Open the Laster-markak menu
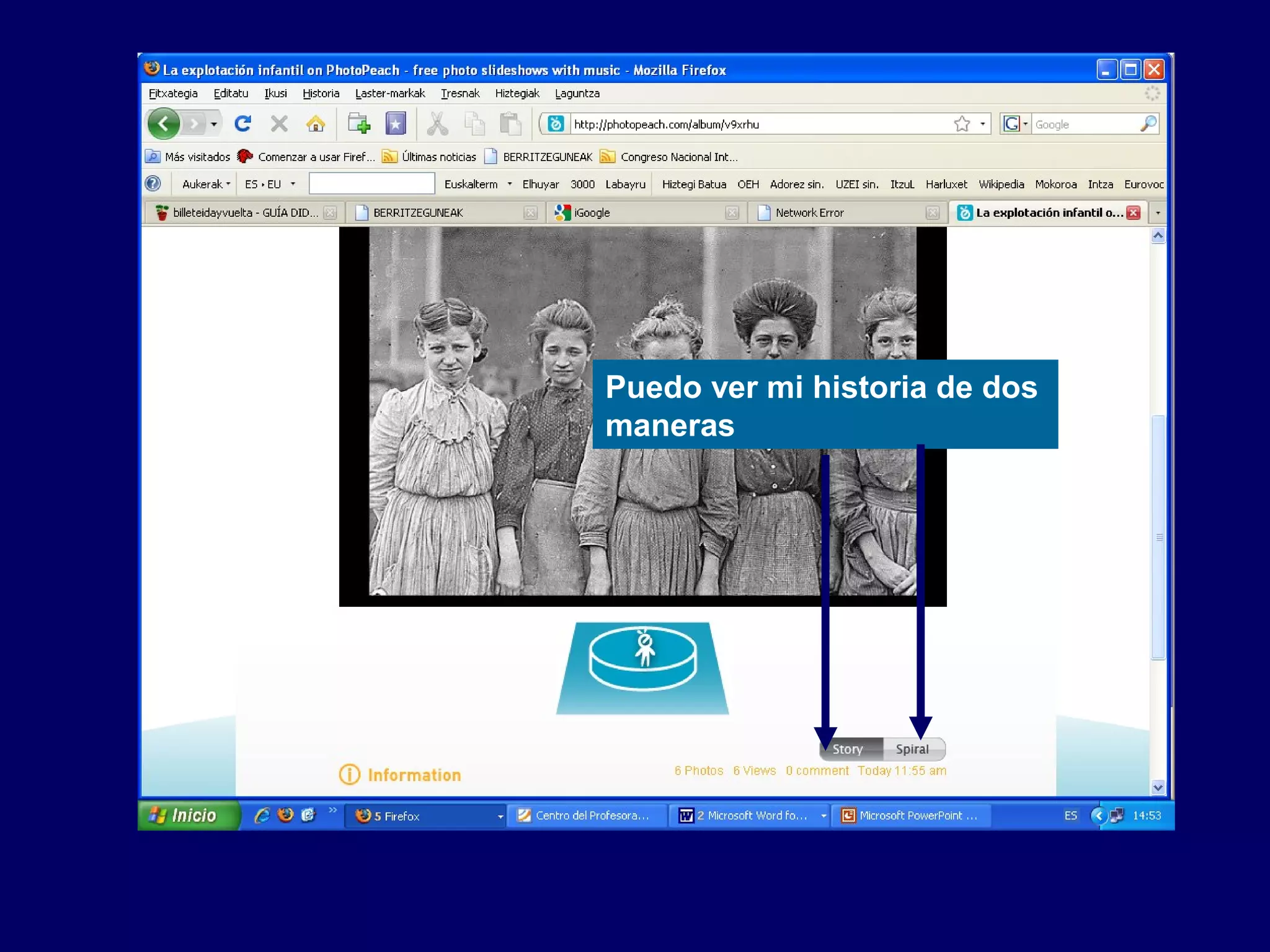Image resolution: width=1270 pixels, height=952 pixels. [x=389, y=94]
